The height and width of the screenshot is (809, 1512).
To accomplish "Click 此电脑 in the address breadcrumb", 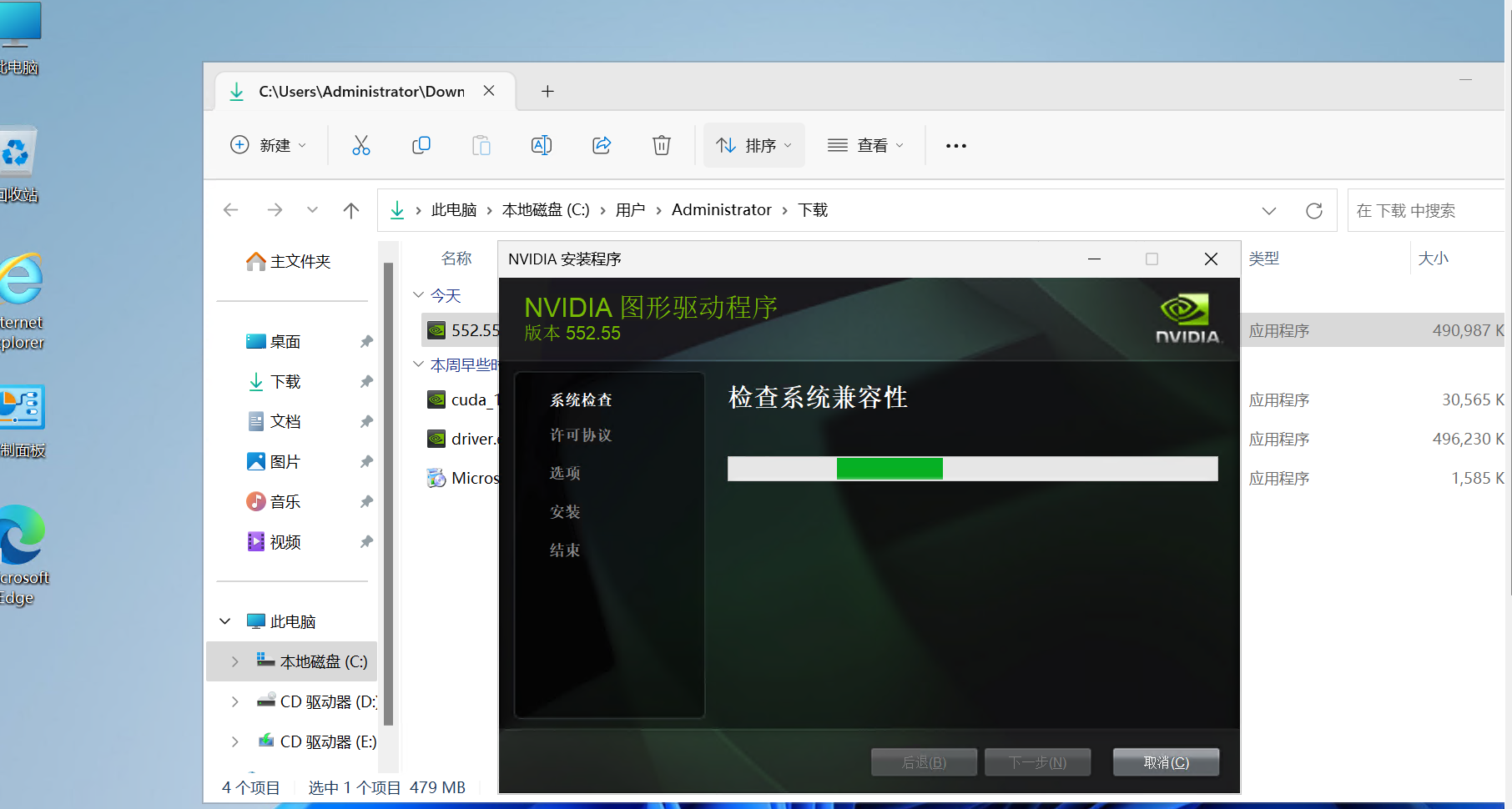I will (x=454, y=210).
